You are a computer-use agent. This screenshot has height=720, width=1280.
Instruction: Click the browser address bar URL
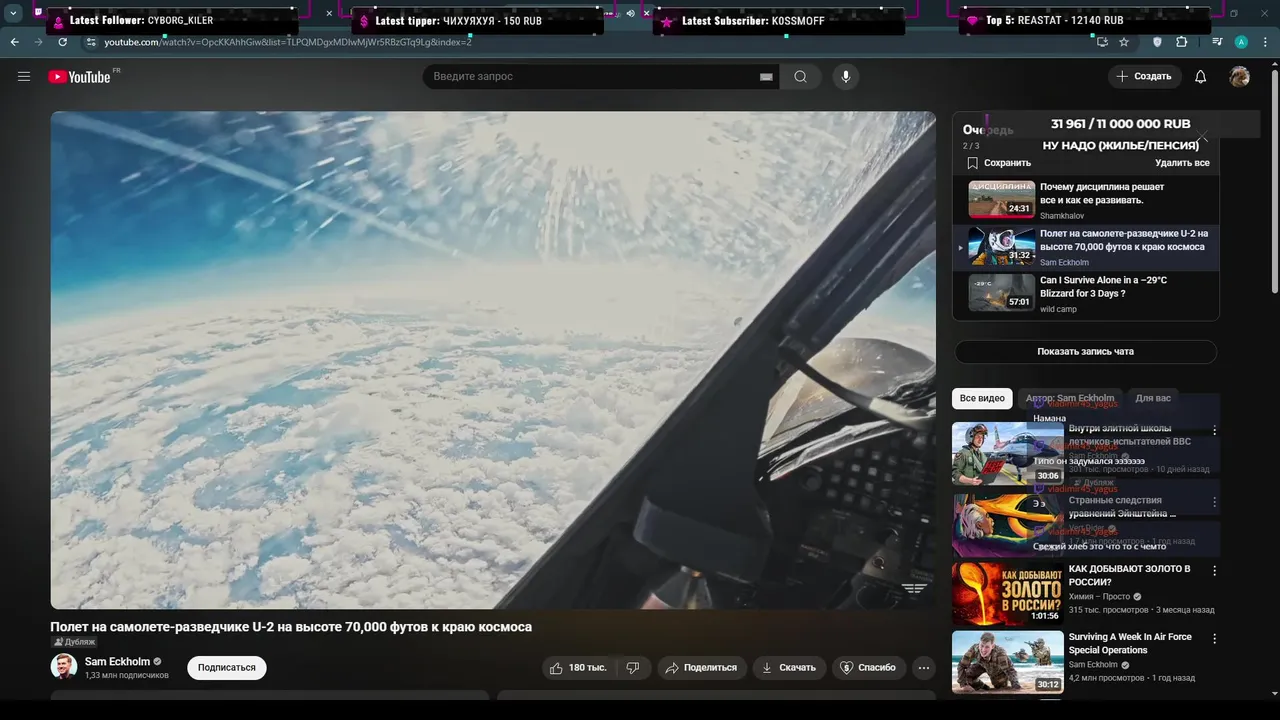coord(288,42)
